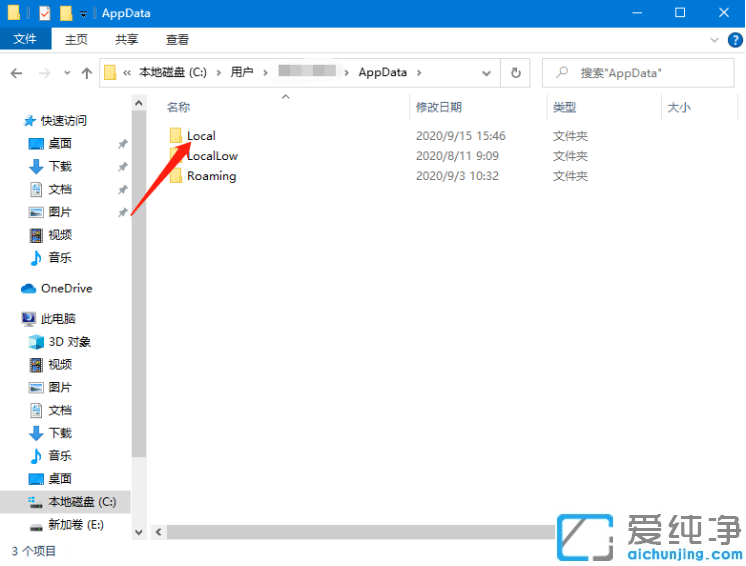The height and width of the screenshot is (566, 746).
Task: Click the navigation pane vertical scrollbar thumb
Action: (x=138, y=284)
